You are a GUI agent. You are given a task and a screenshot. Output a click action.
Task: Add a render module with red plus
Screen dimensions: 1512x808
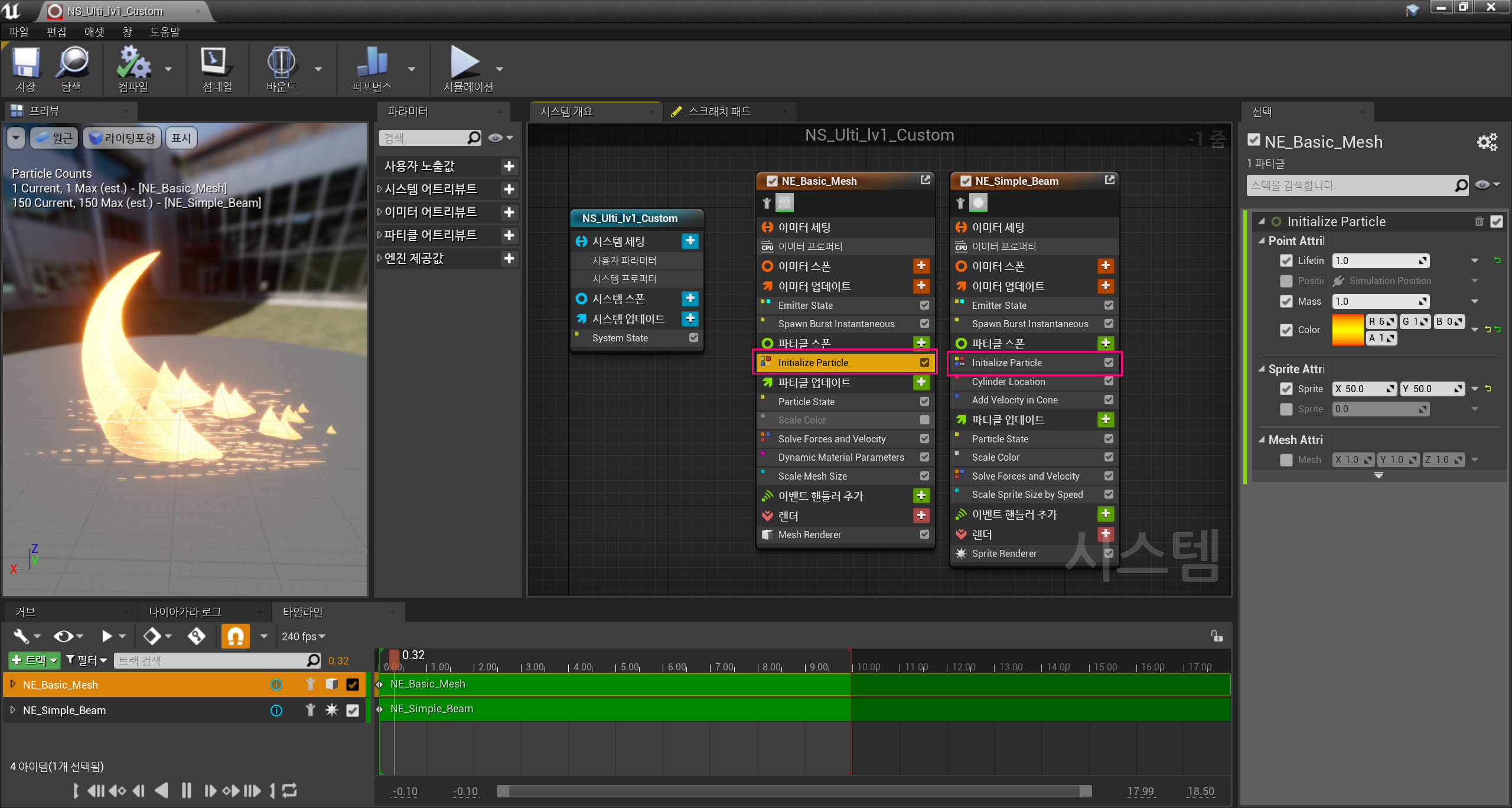click(921, 516)
